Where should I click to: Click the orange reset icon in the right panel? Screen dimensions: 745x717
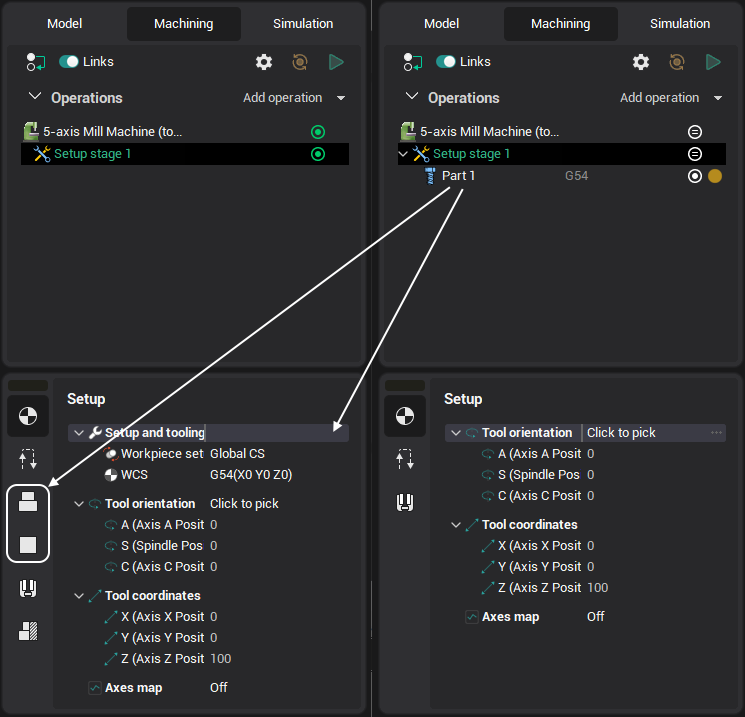(x=677, y=62)
